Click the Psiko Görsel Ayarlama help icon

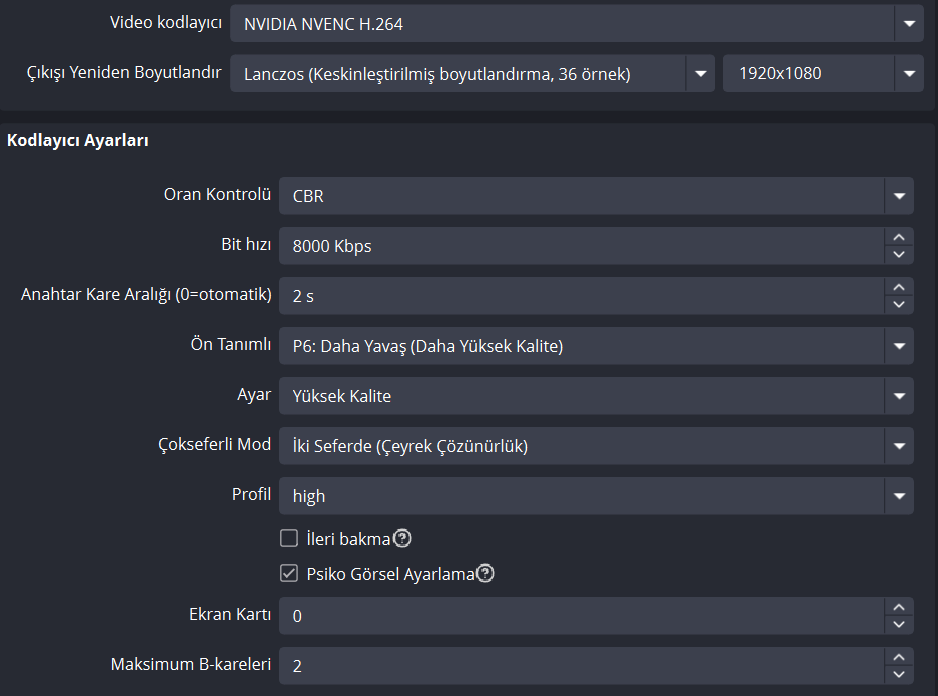[485, 574]
